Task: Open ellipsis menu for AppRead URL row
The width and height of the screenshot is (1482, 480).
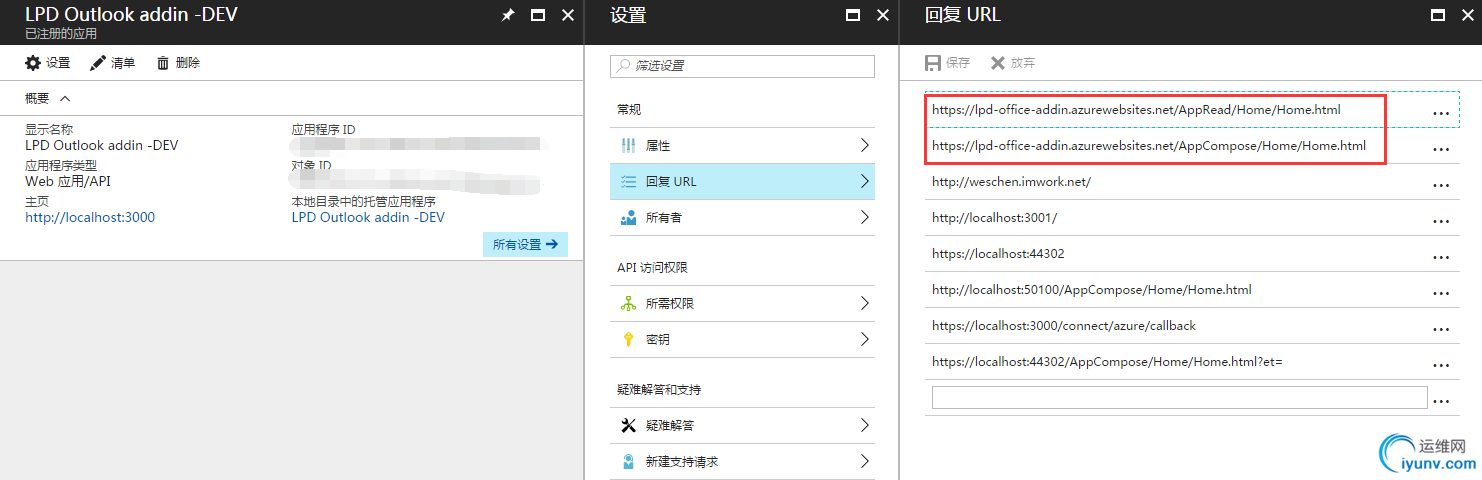Action: 1441,113
